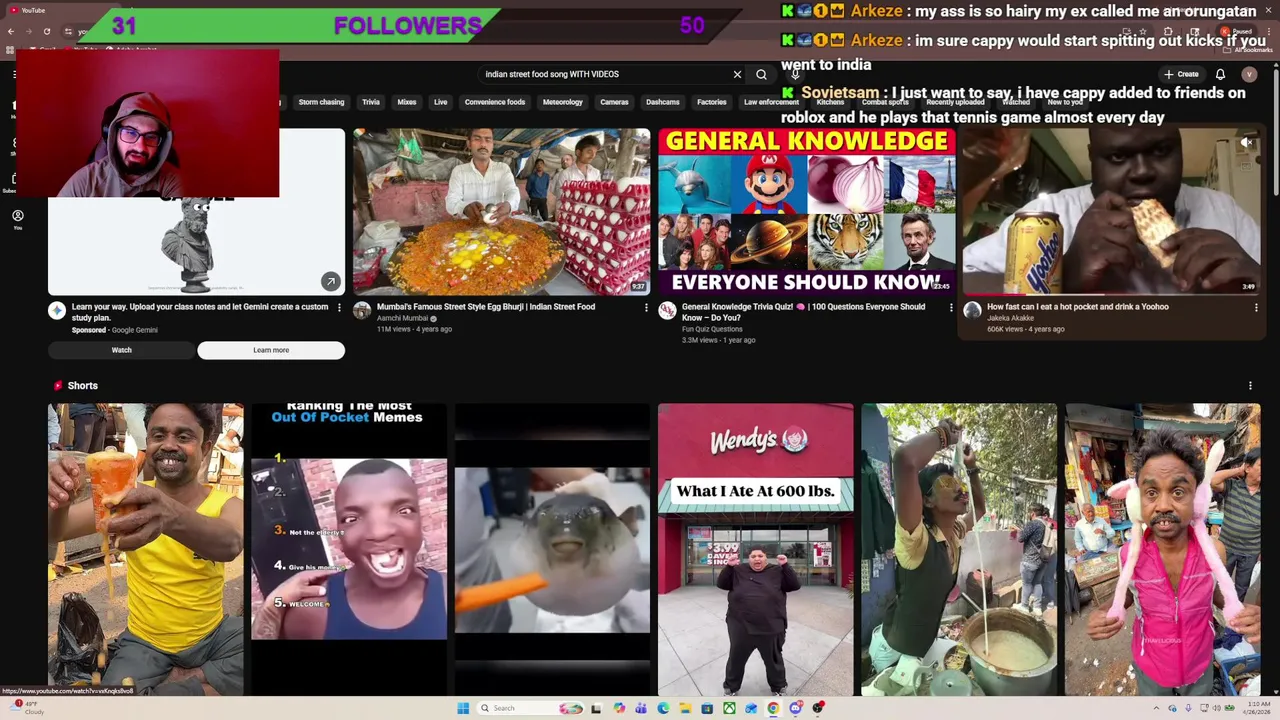Image resolution: width=1280 pixels, height=720 pixels.
Task: Play the General Knowledge thumbnail
Action: coord(806,211)
